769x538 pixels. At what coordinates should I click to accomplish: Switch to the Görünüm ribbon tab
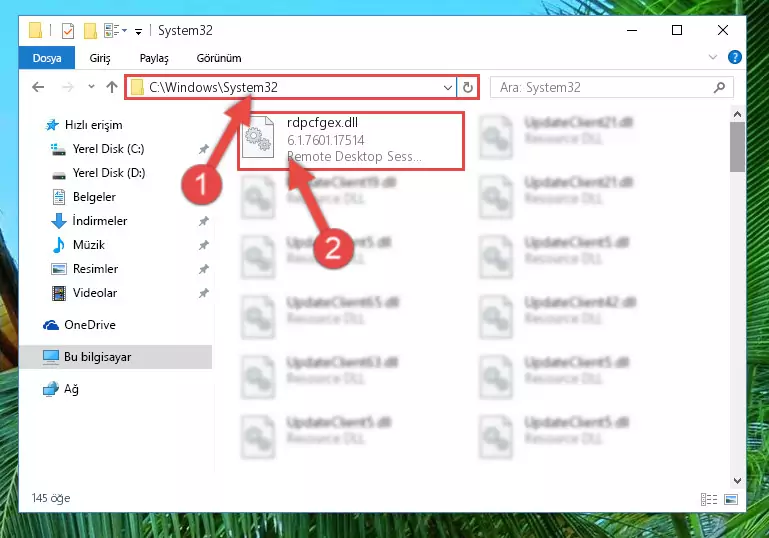219,58
